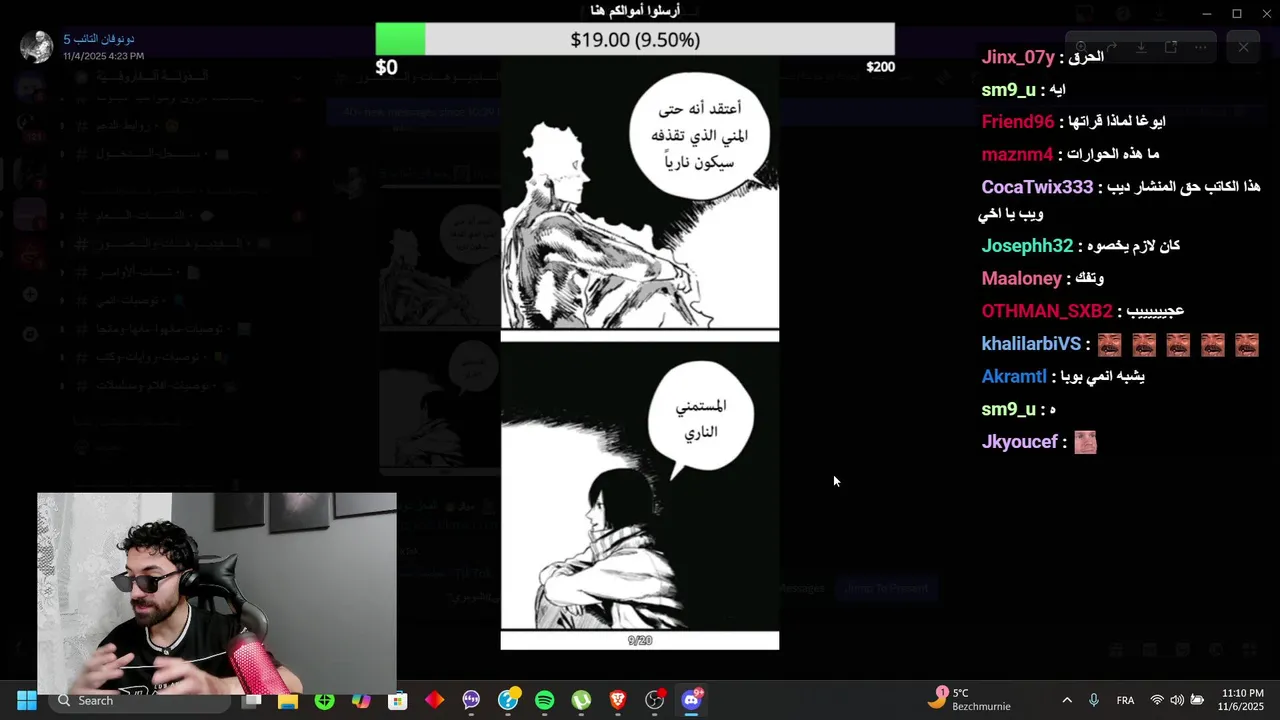Expand the hidden system tray icons chevron

[1067, 700]
